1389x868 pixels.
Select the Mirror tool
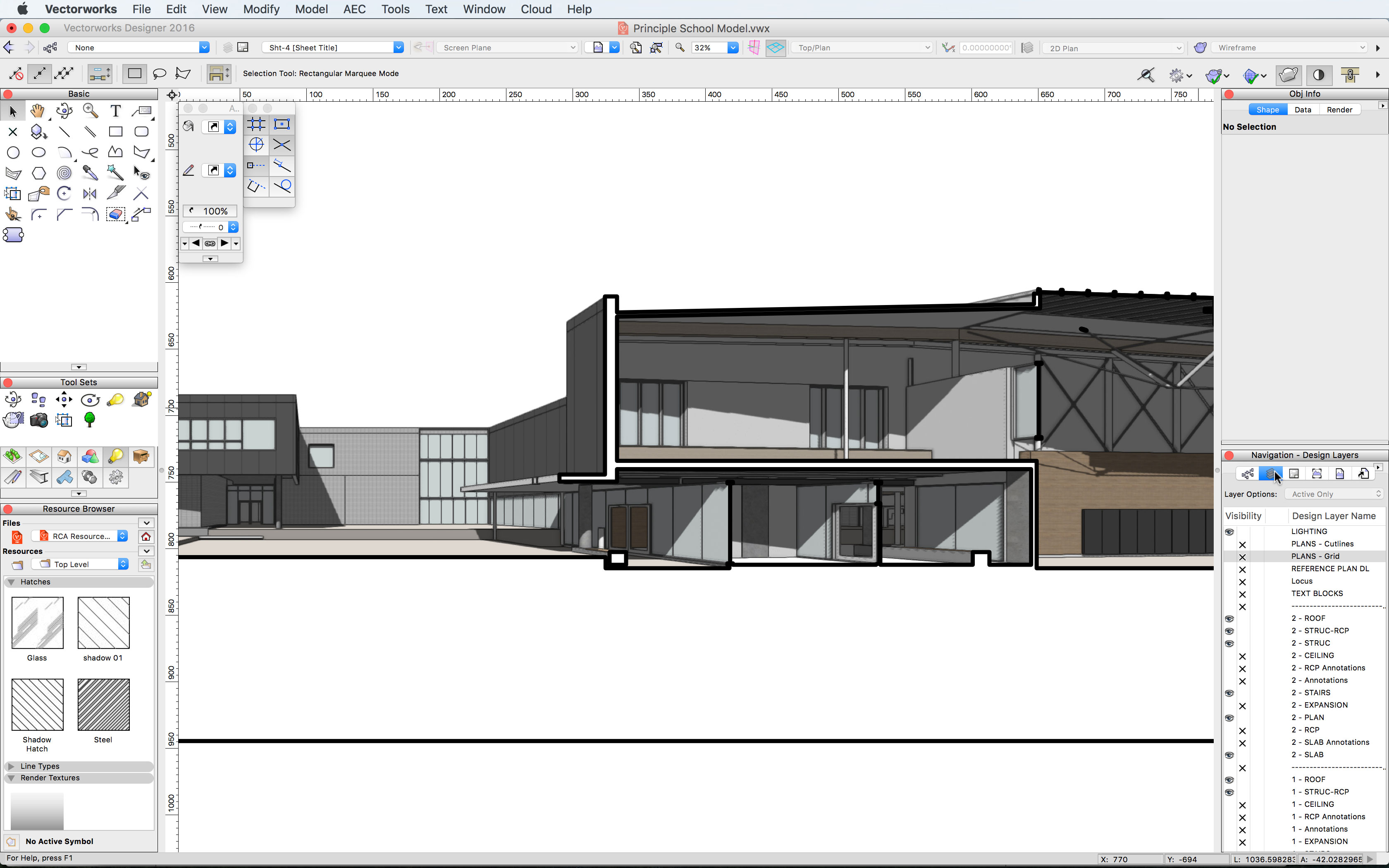(x=90, y=194)
